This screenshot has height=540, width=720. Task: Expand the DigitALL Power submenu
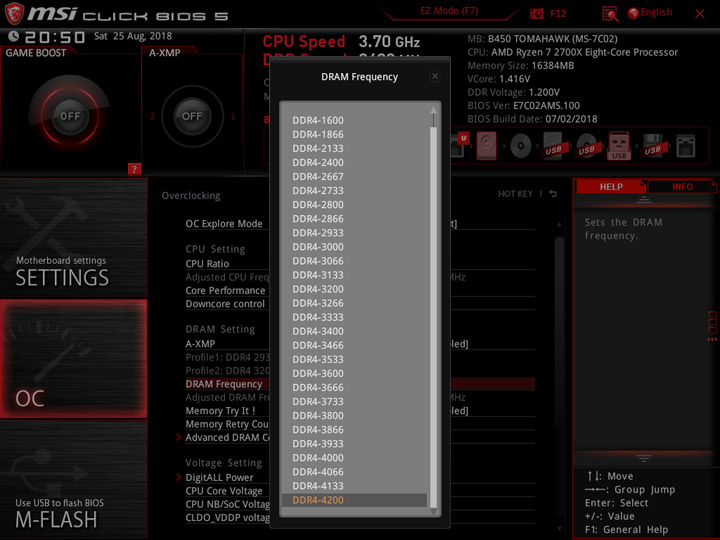click(x=219, y=478)
